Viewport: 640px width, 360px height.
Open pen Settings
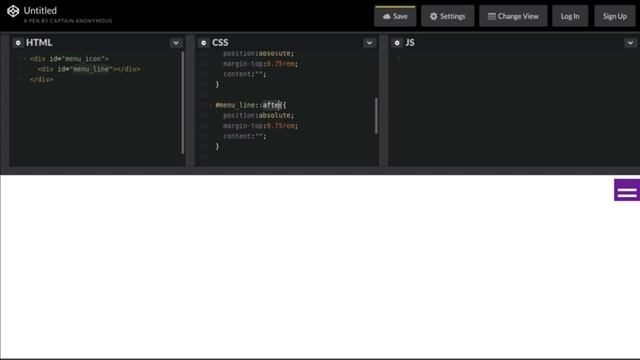click(448, 16)
